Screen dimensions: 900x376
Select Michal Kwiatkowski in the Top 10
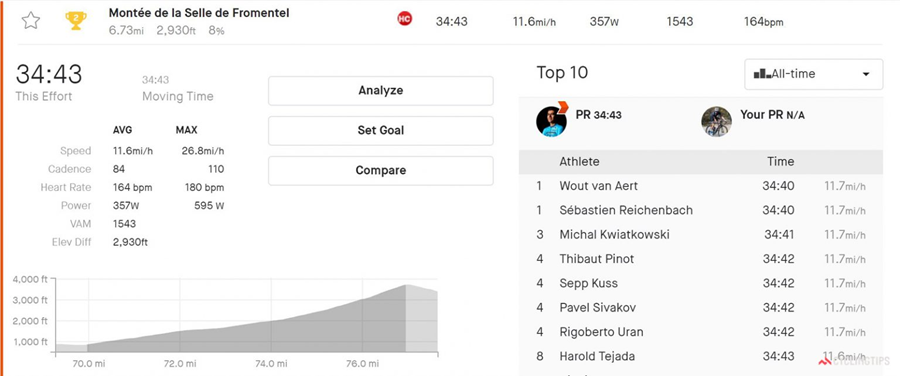700,234
